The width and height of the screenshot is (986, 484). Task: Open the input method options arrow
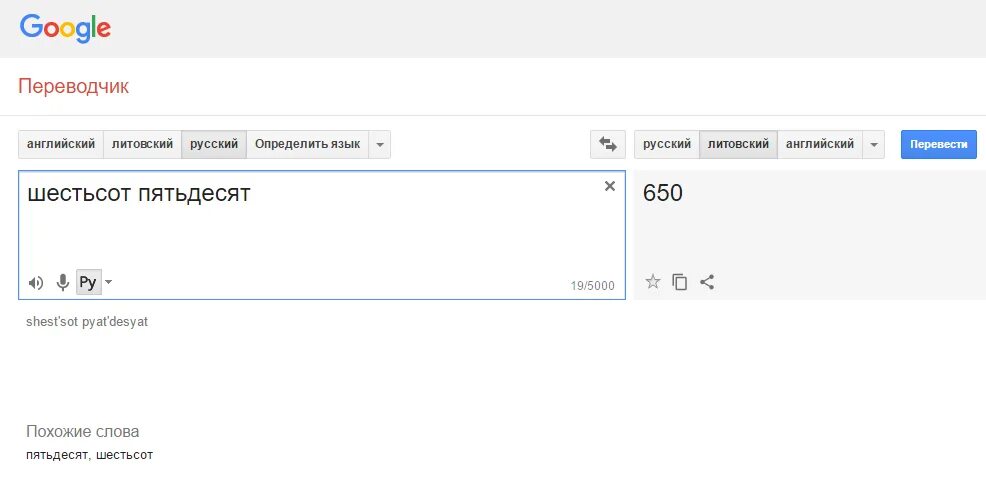point(109,282)
